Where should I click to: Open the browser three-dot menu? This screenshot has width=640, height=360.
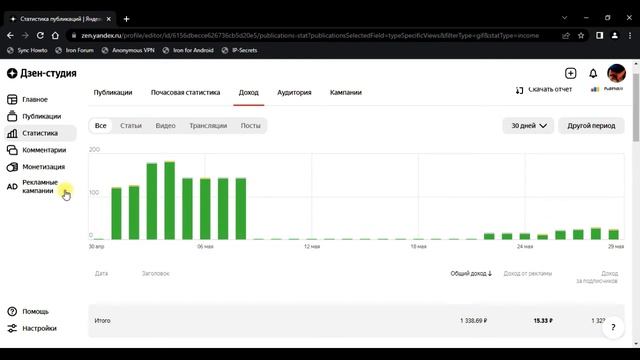click(630, 36)
